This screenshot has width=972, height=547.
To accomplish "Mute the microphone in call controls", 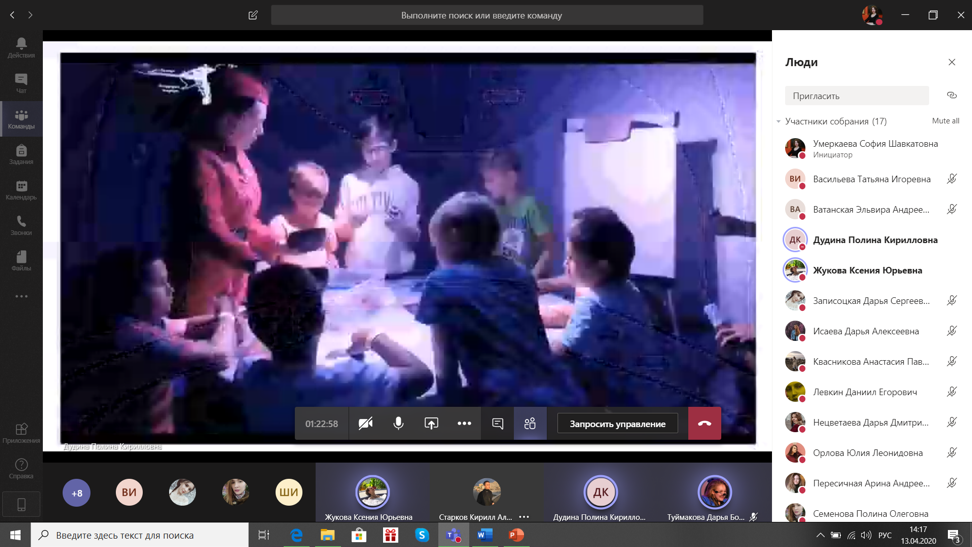I will pyautogui.click(x=398, y=424).
